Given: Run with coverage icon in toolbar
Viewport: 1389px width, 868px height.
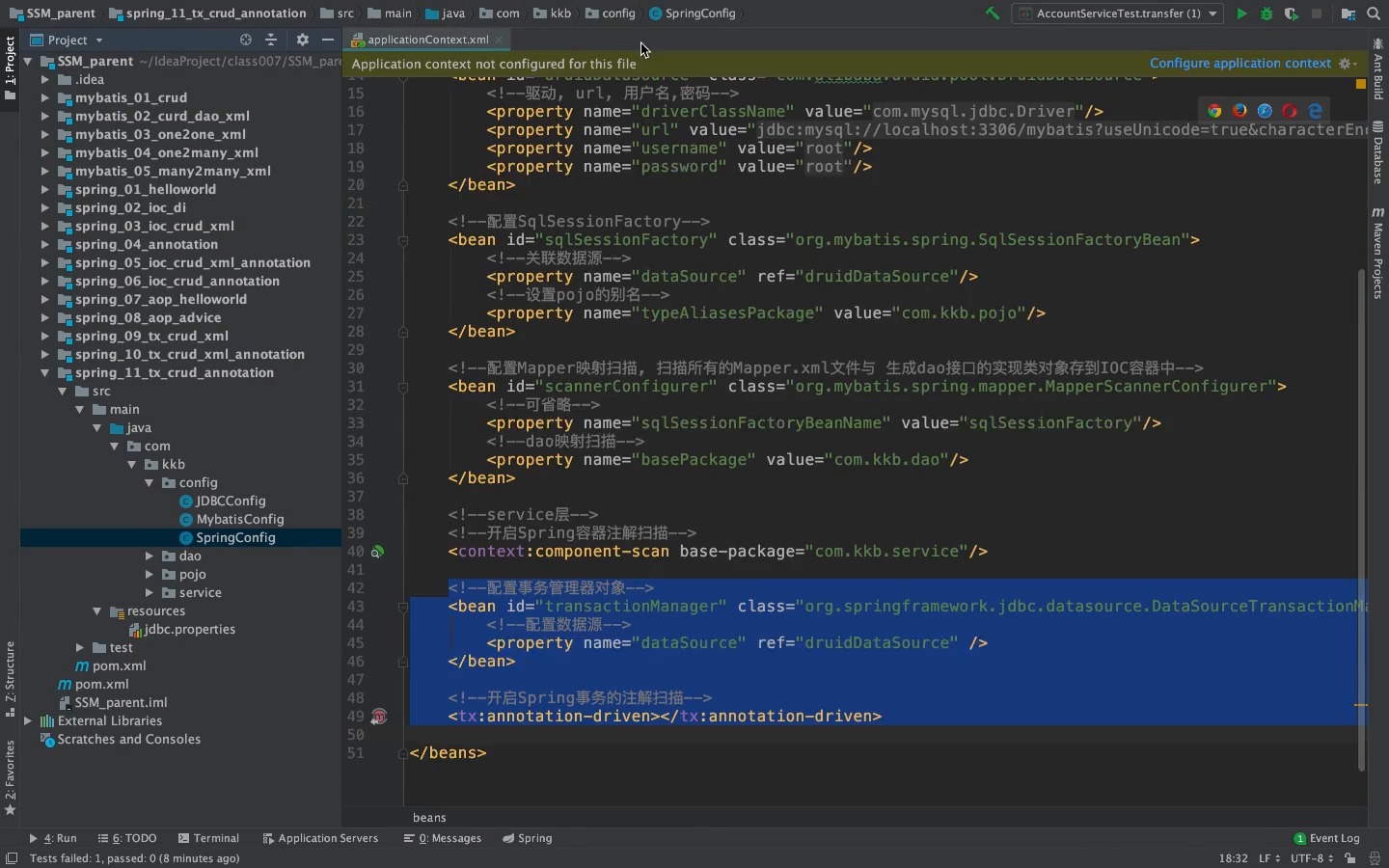Looking at the screenshot, I should [1291, 14].
